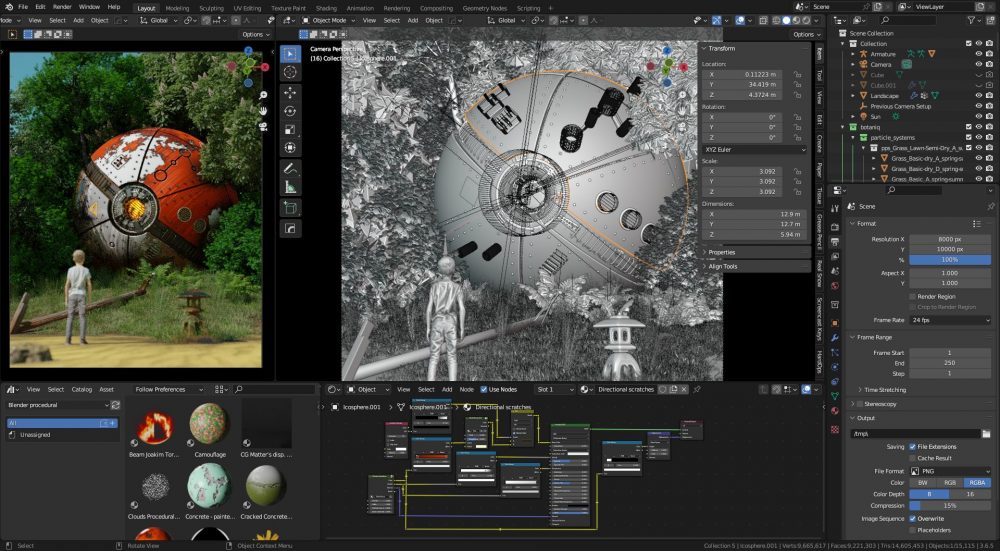
Task: Lock the Location X value
Action: tap(797, 75)
